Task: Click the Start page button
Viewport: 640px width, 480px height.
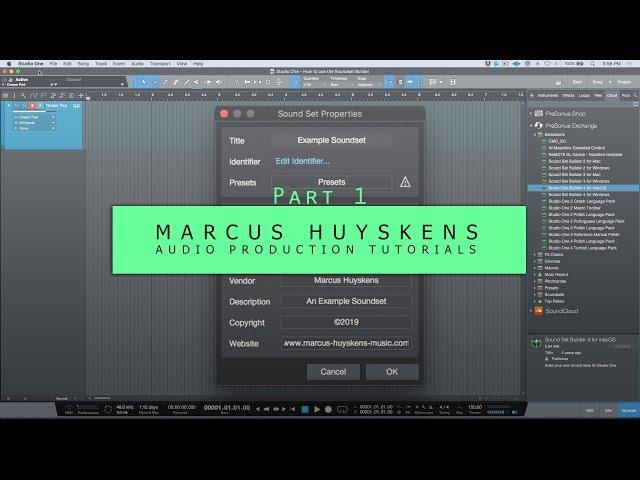Action: tap(577, 82)
